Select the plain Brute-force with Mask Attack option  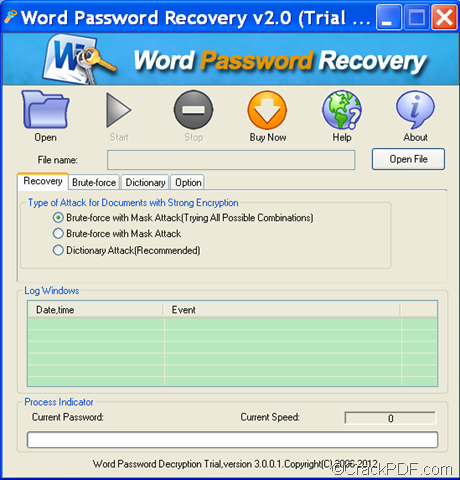point(58,233)
